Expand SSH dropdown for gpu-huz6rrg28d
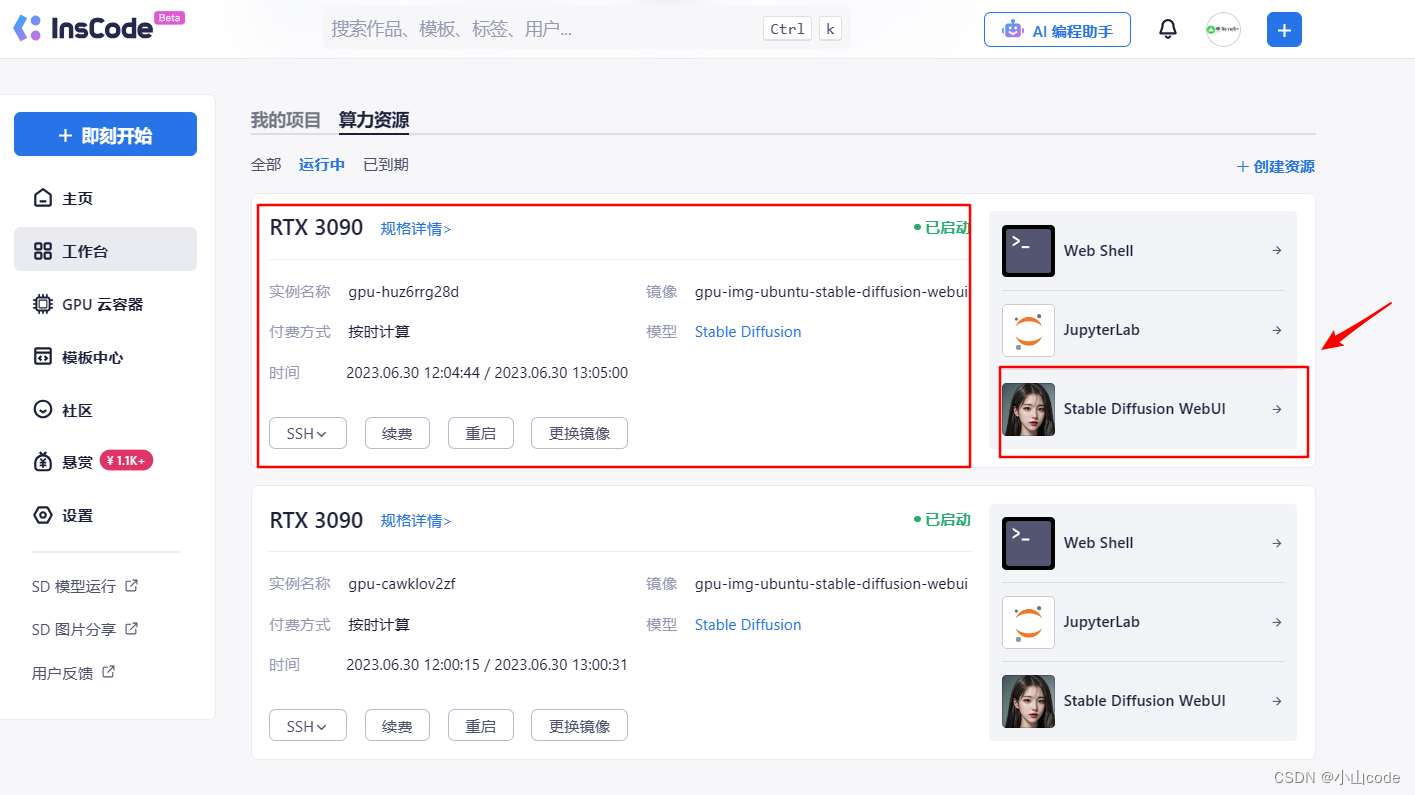The image size is (1415, 795). tap(308, 433)
